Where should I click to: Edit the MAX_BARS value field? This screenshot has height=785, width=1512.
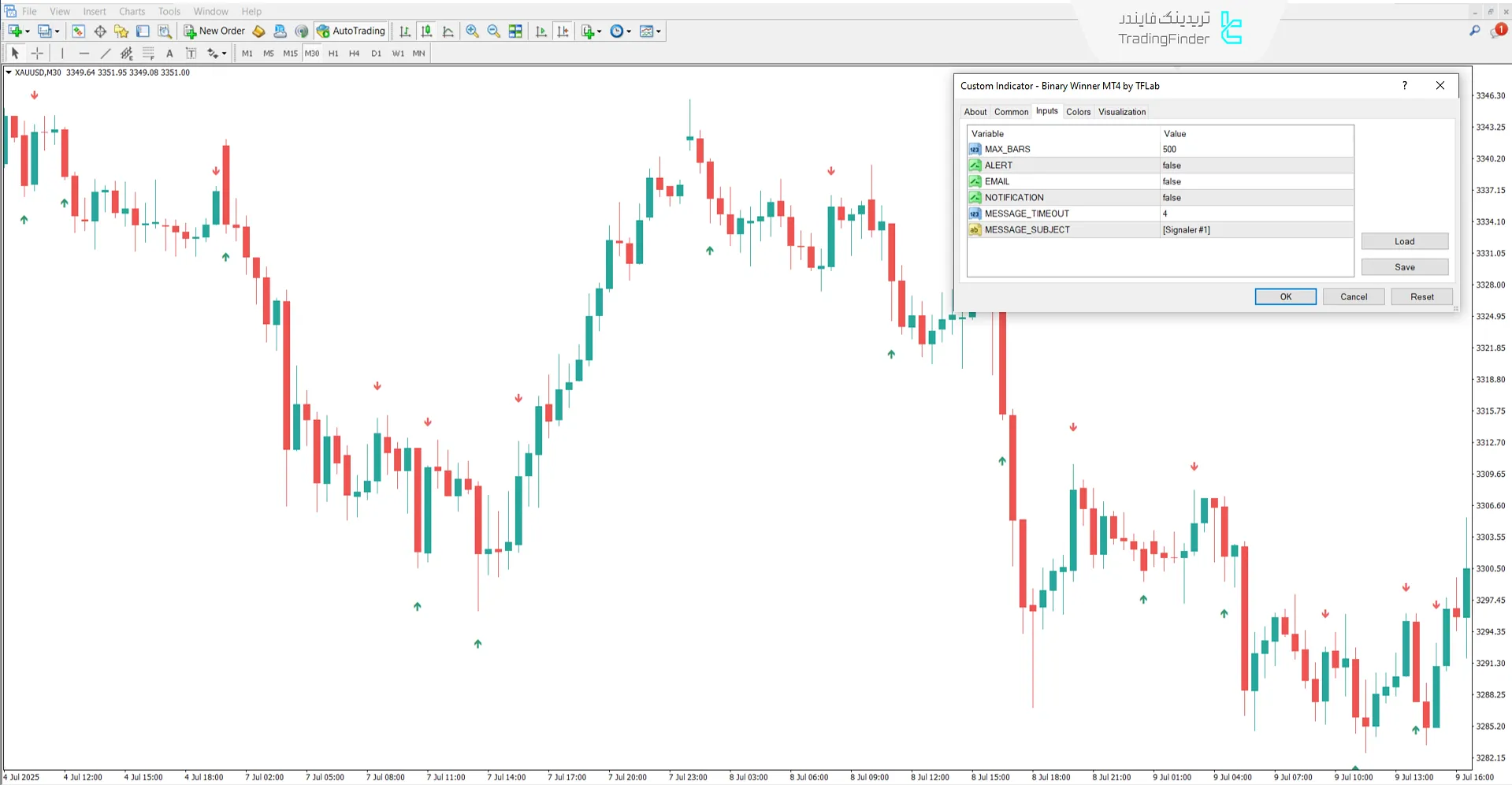tap(1256, 150)
